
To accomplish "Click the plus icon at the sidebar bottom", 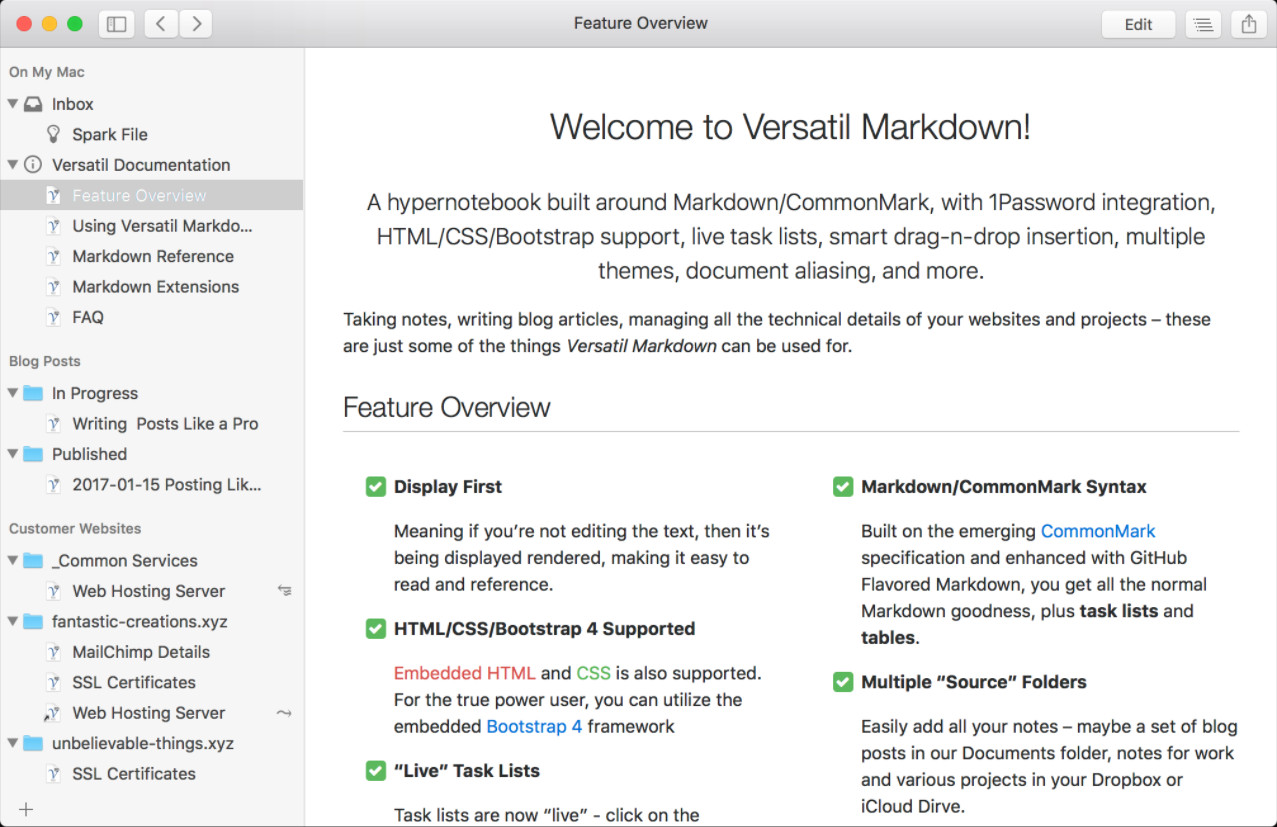I will pyautogui.click(x=26, y=809).
